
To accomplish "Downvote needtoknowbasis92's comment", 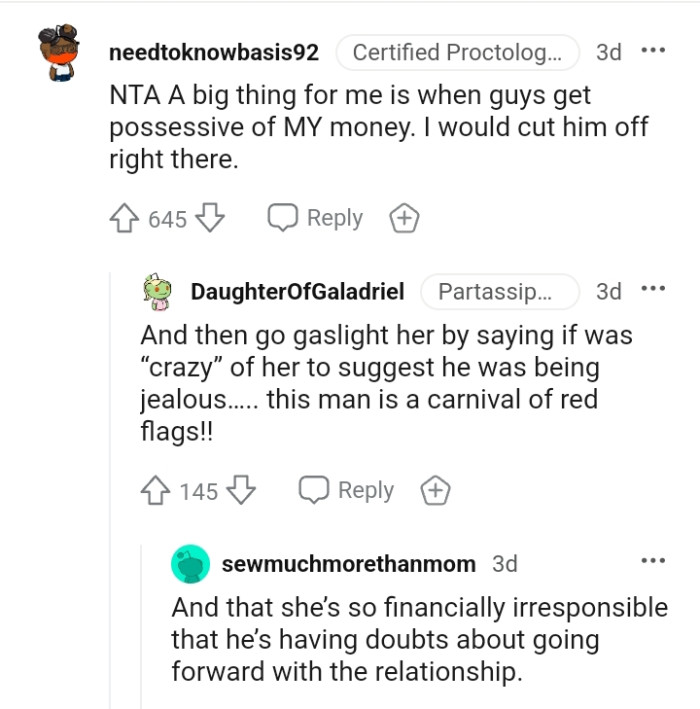I will point(208,219).
